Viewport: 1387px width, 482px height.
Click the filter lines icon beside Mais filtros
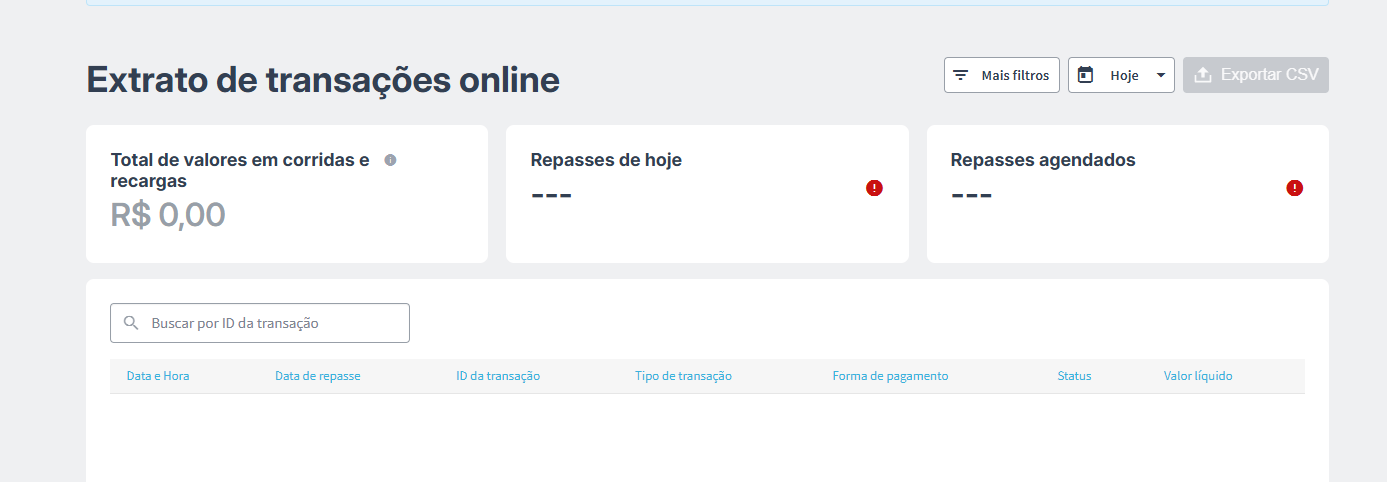(960, 75)
